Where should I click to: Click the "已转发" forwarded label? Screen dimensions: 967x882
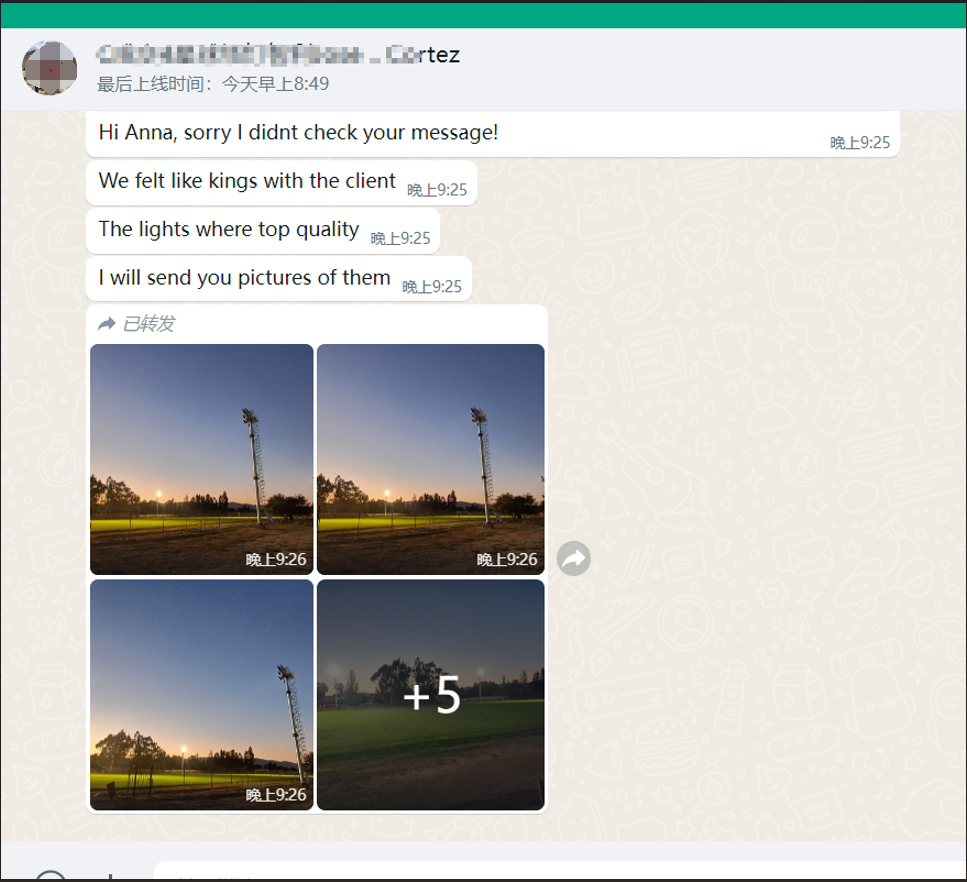click(x=148, y=324)
